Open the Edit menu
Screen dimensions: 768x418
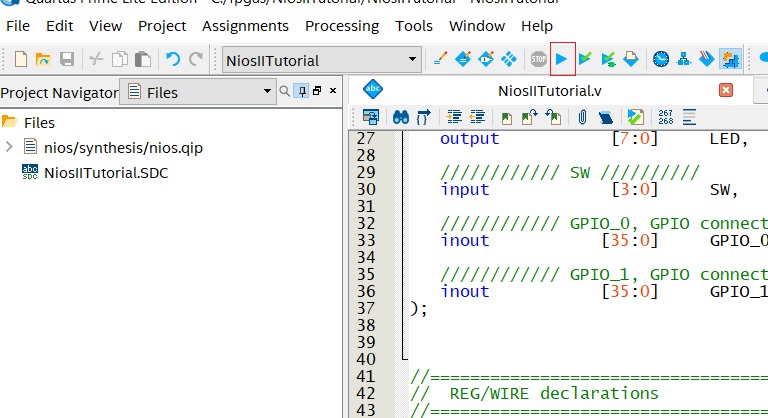pos(59,26)
